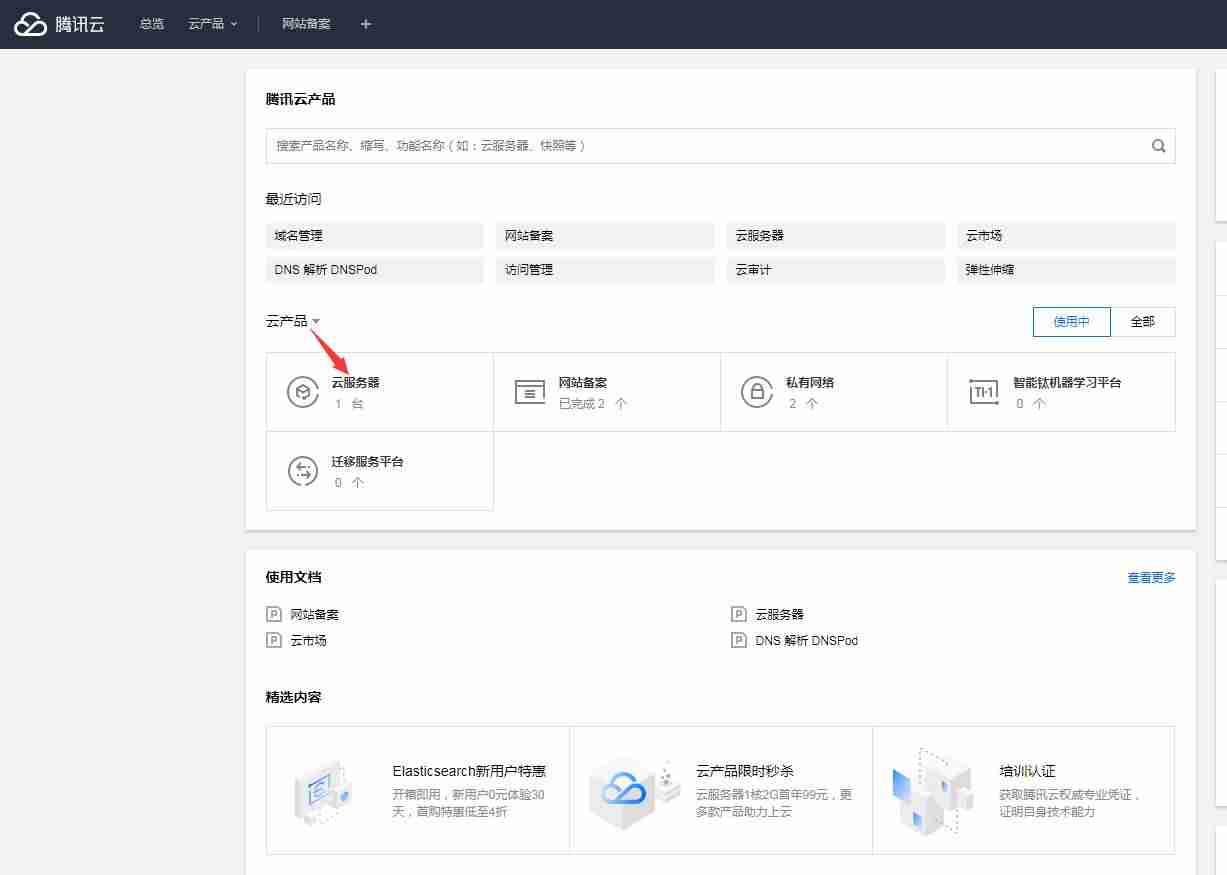Click the Tencent Cloud logo

pos(59,24)
